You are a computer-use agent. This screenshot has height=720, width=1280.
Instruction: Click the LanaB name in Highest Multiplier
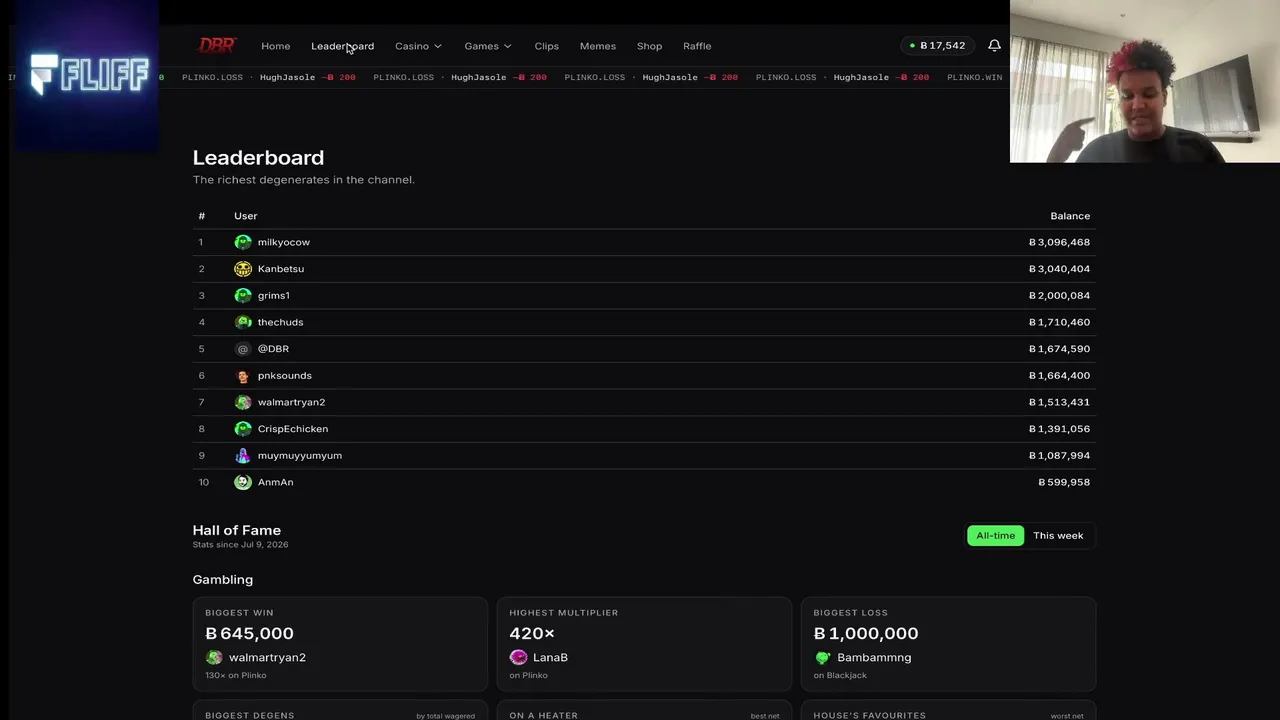pos(550,657)
